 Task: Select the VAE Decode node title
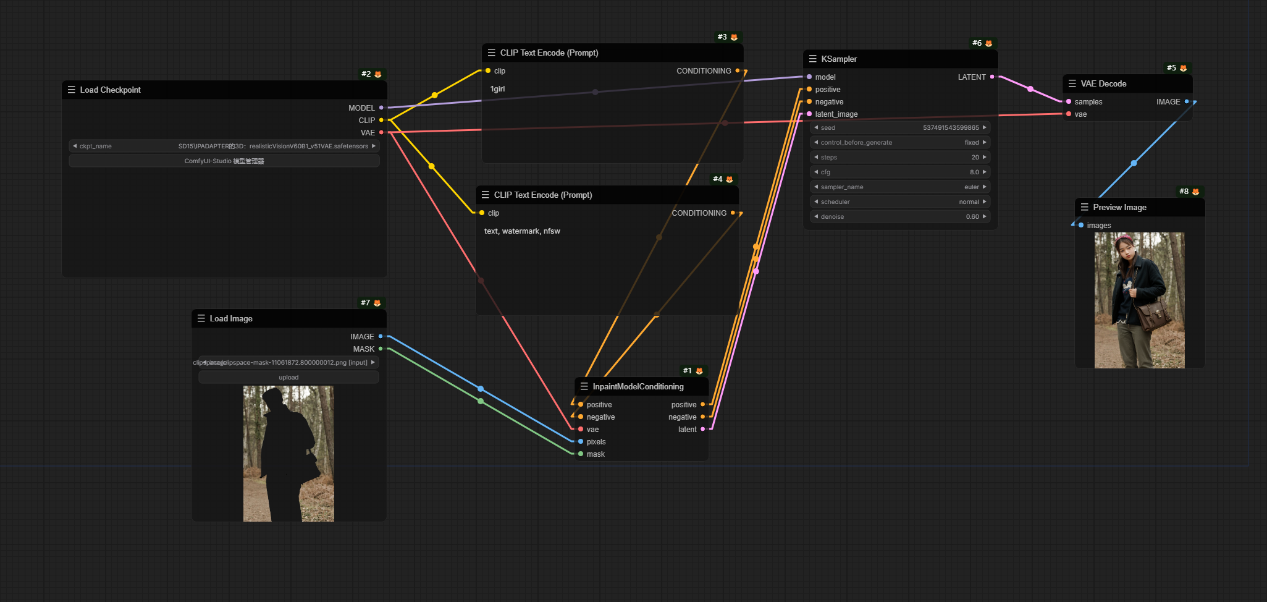(1104, 84)
